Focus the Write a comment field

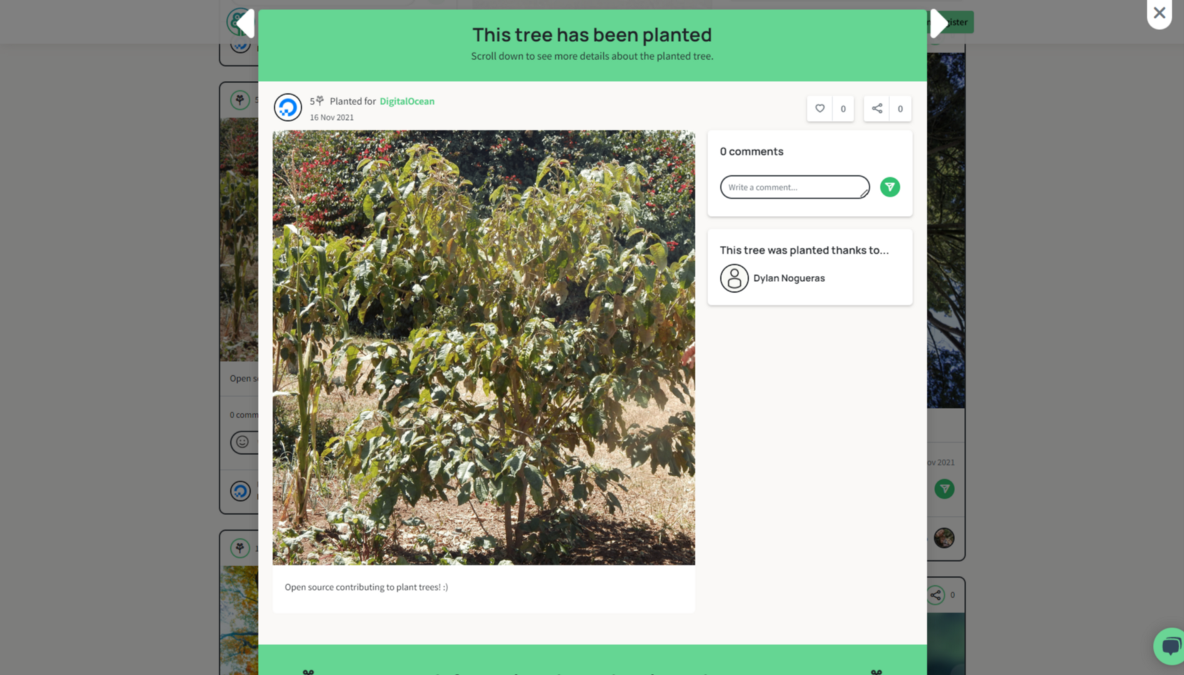(x=794, y=186)
